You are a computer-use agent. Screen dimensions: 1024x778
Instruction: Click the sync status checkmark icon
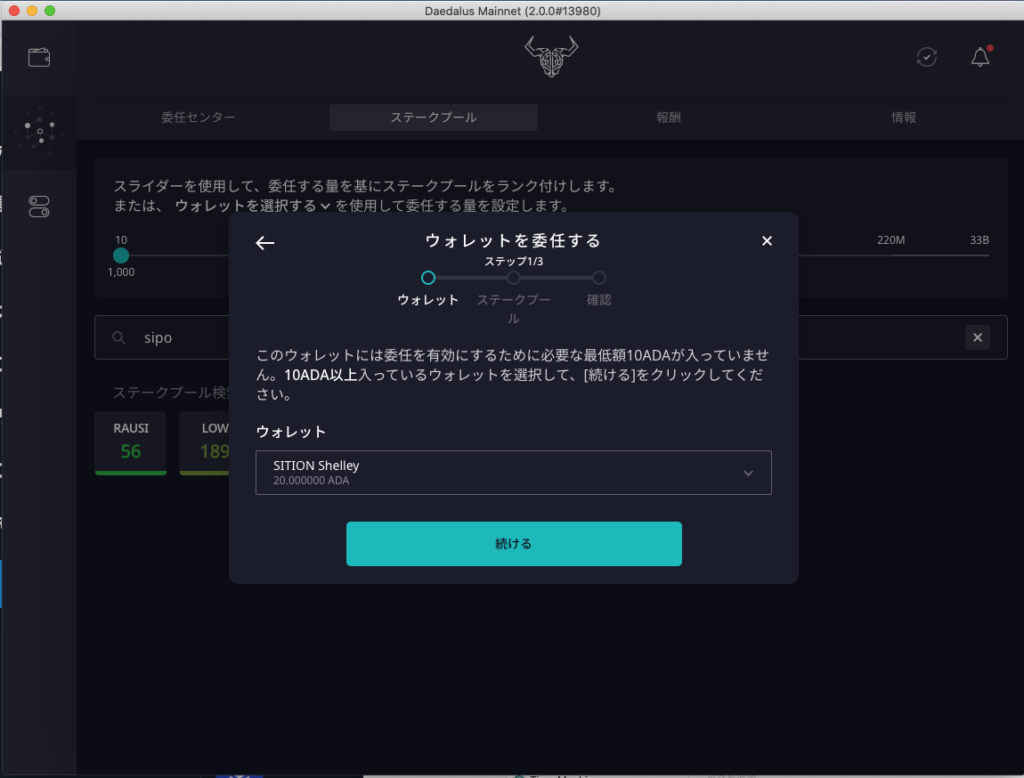click(927, 57)
